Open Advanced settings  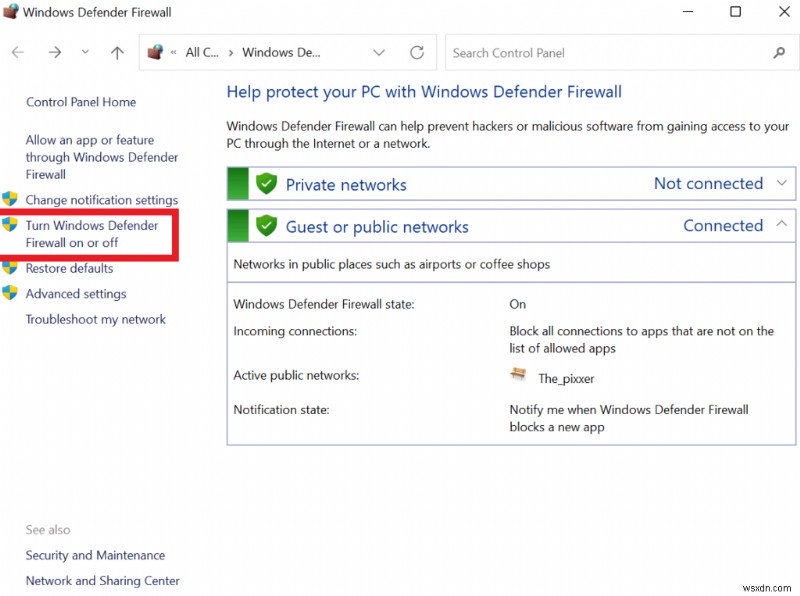[x=76, y=294]
